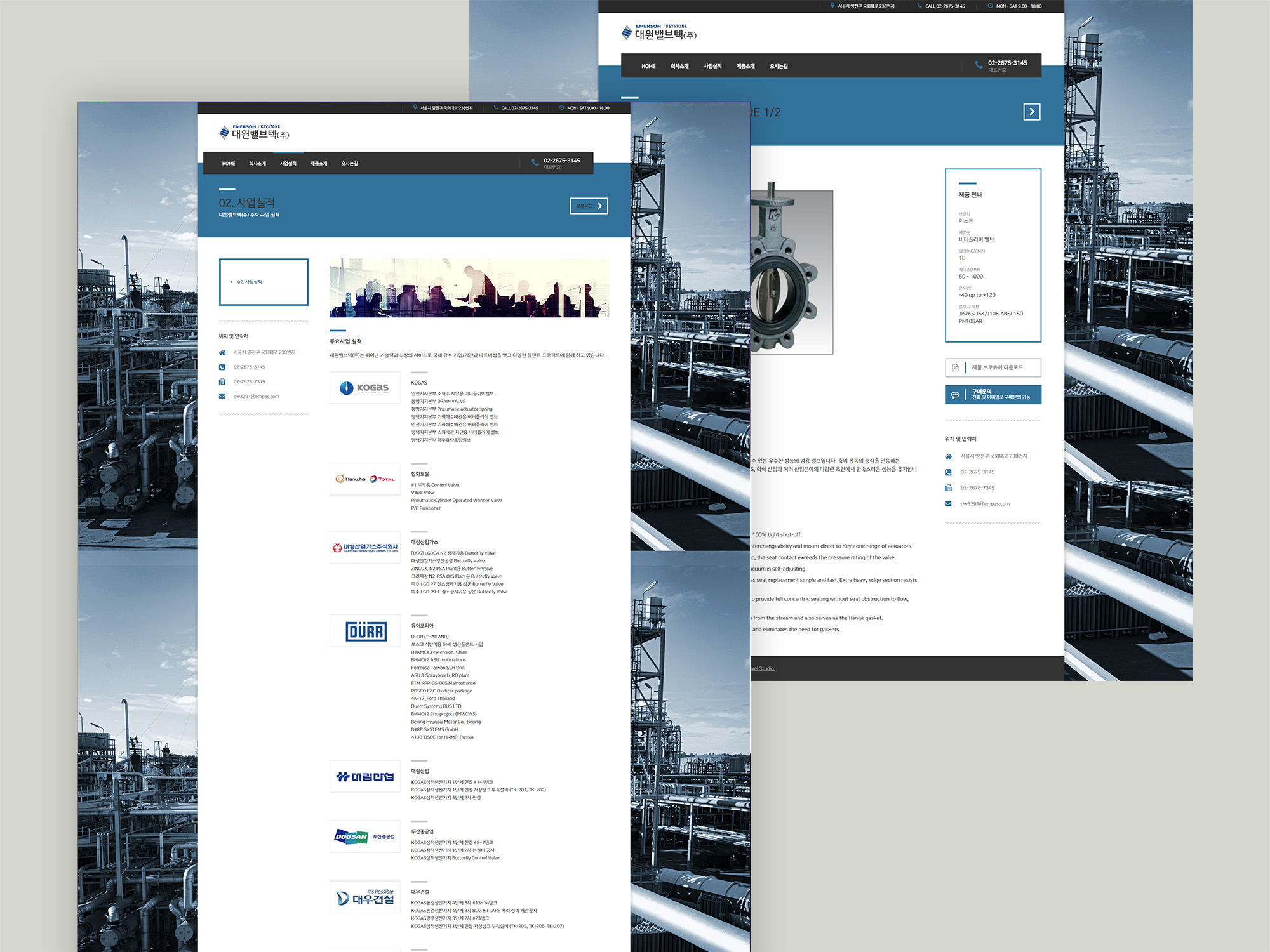Open 회사소개 in the back page navigation
This screenshot has width=1270, height=952.
point(679,66)
